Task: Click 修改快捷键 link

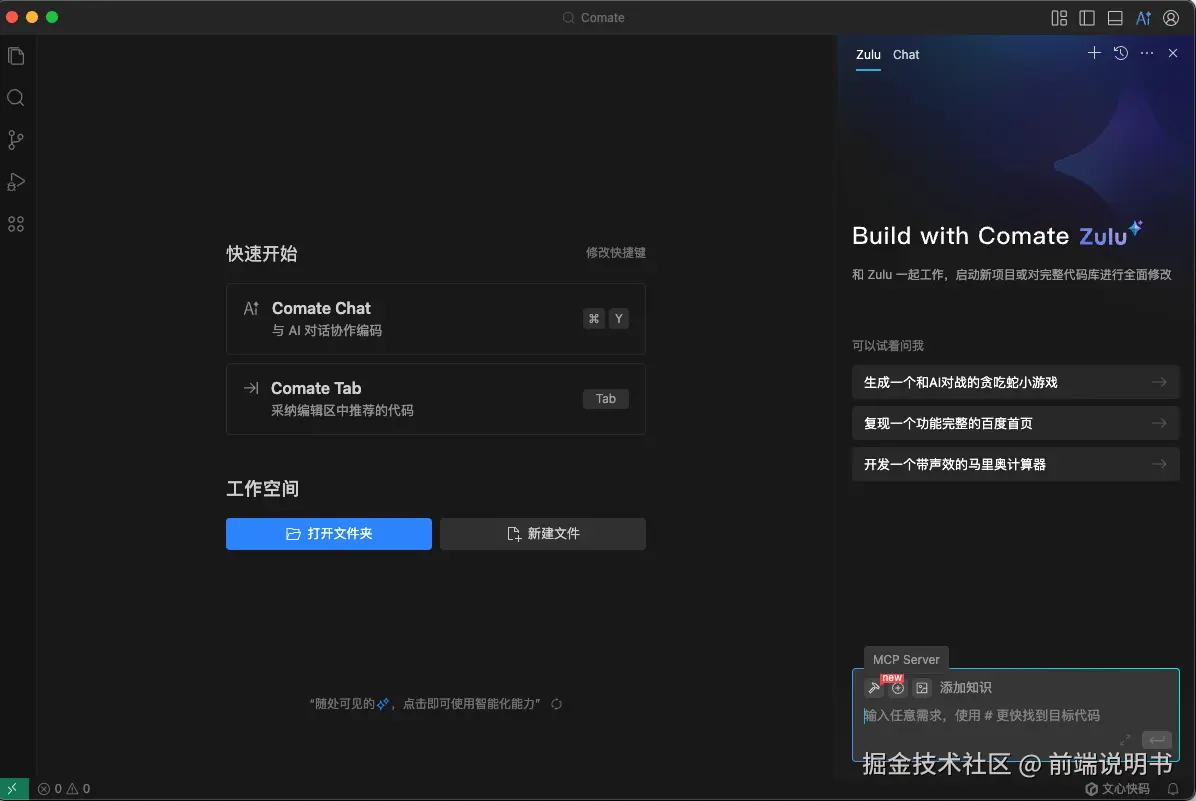Action: pyautogui.click(x=616, y=253)
